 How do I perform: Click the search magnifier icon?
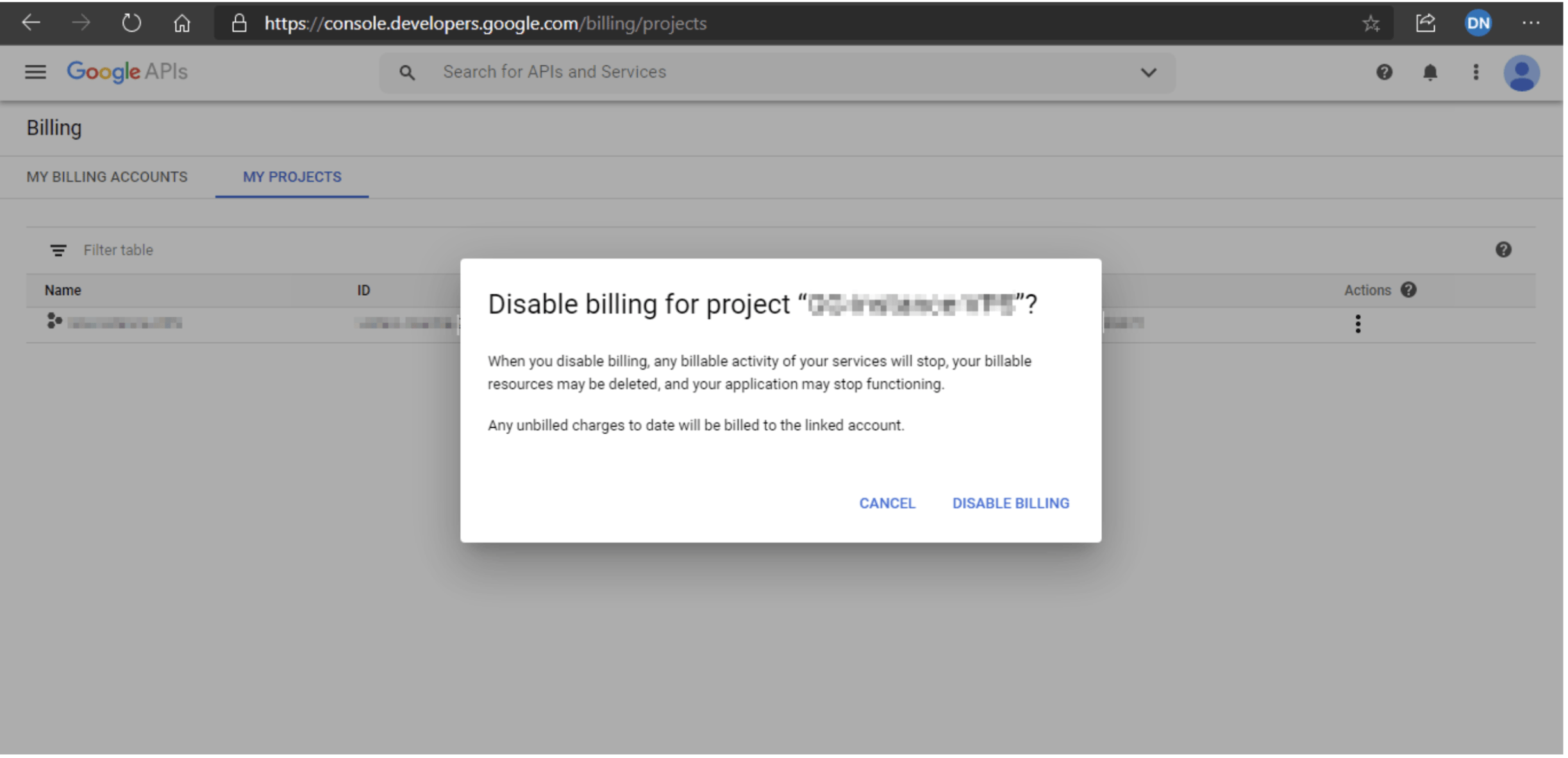(406, 72)
